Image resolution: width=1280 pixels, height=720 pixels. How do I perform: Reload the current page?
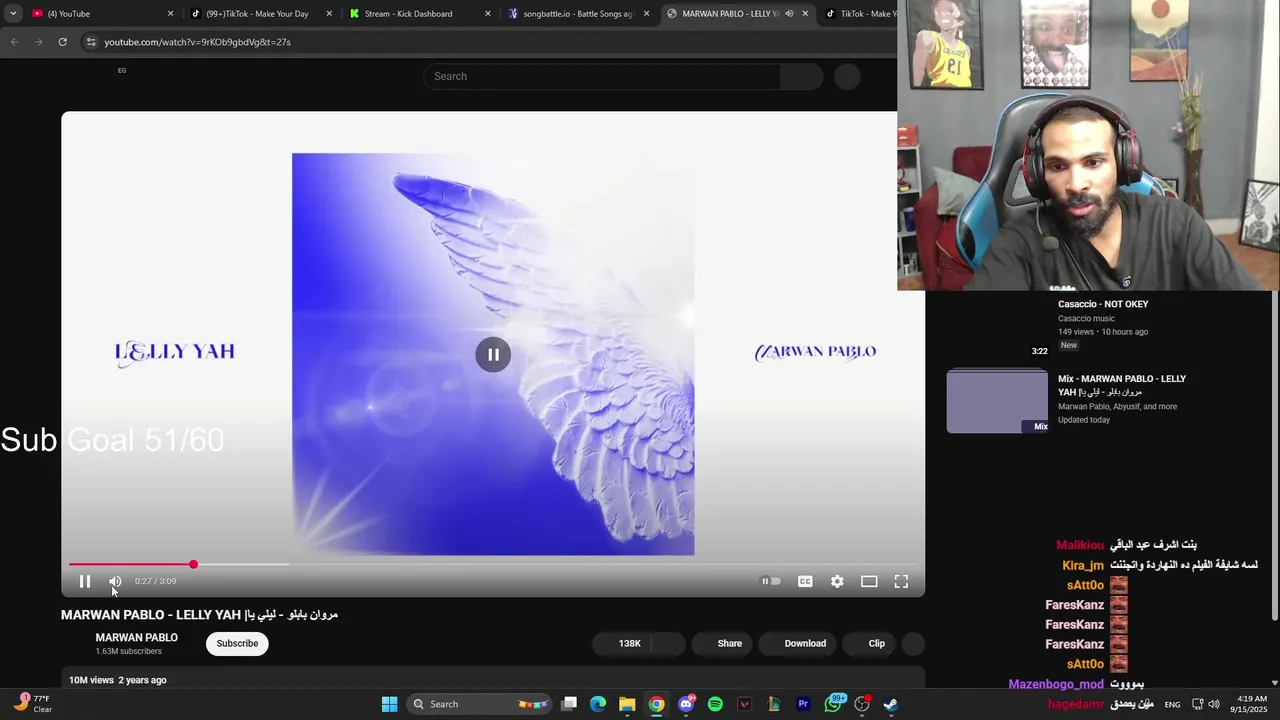click(62, 42)
